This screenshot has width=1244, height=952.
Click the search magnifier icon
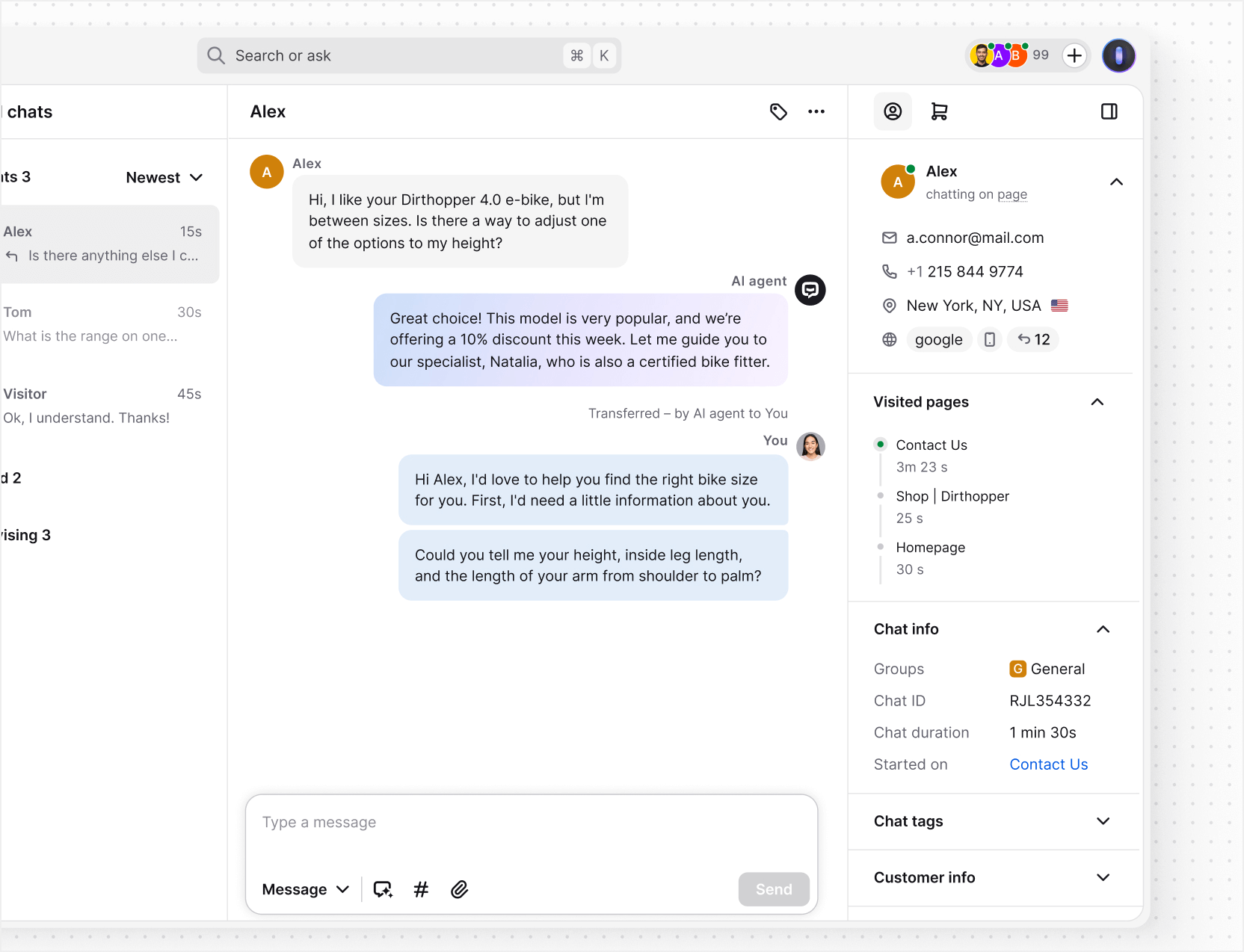pyautogui.click(x=215, y=55)
